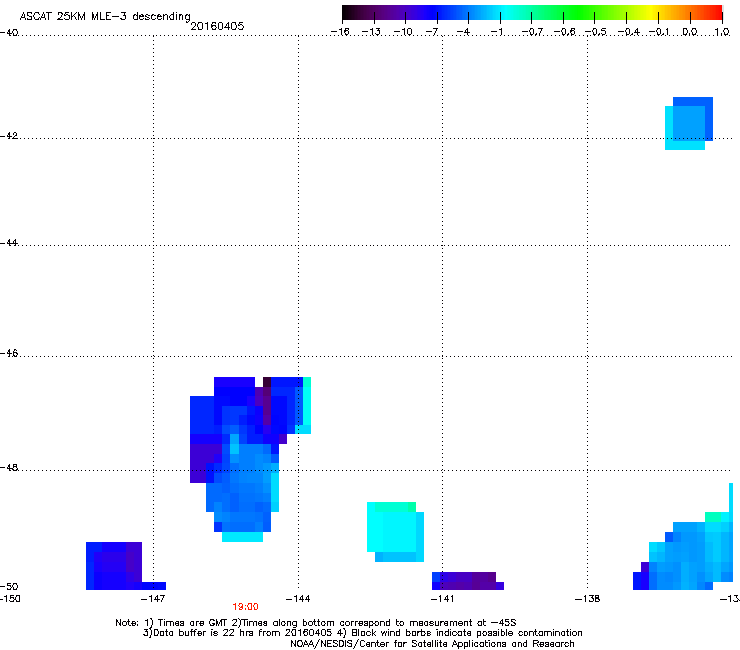
Task: Click the note line beginning "Note: 1) Times are GMT"
Action: [x=316, y=623]
